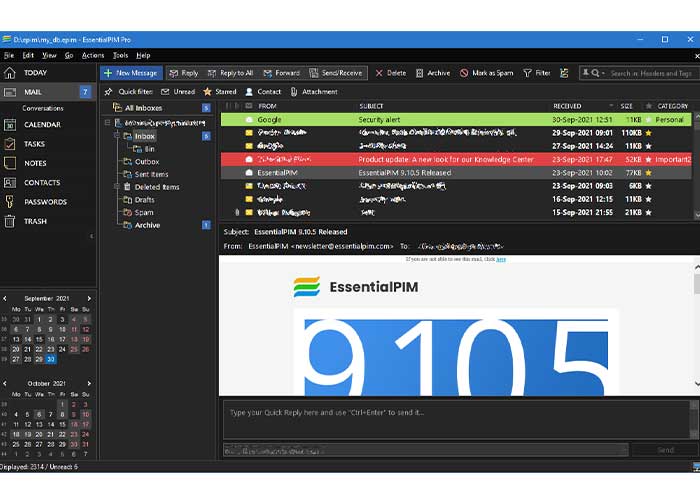
Task: Toggle the Contact quick filter
Action: tap(263, 92)
